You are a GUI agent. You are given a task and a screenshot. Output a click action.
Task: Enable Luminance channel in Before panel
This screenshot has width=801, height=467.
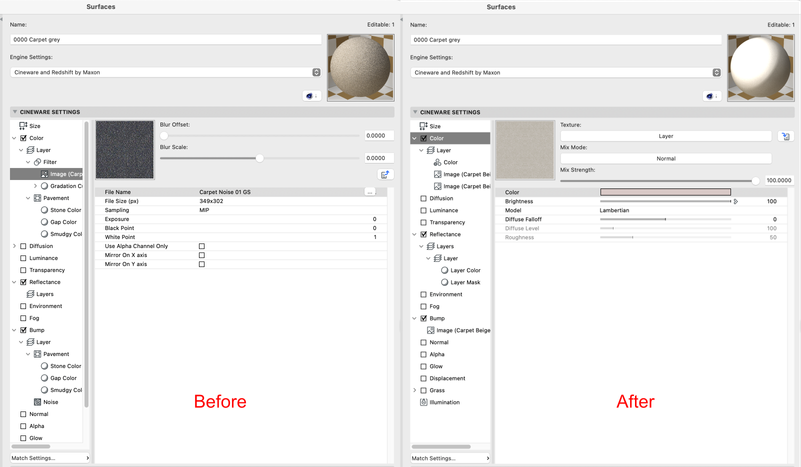23,258
